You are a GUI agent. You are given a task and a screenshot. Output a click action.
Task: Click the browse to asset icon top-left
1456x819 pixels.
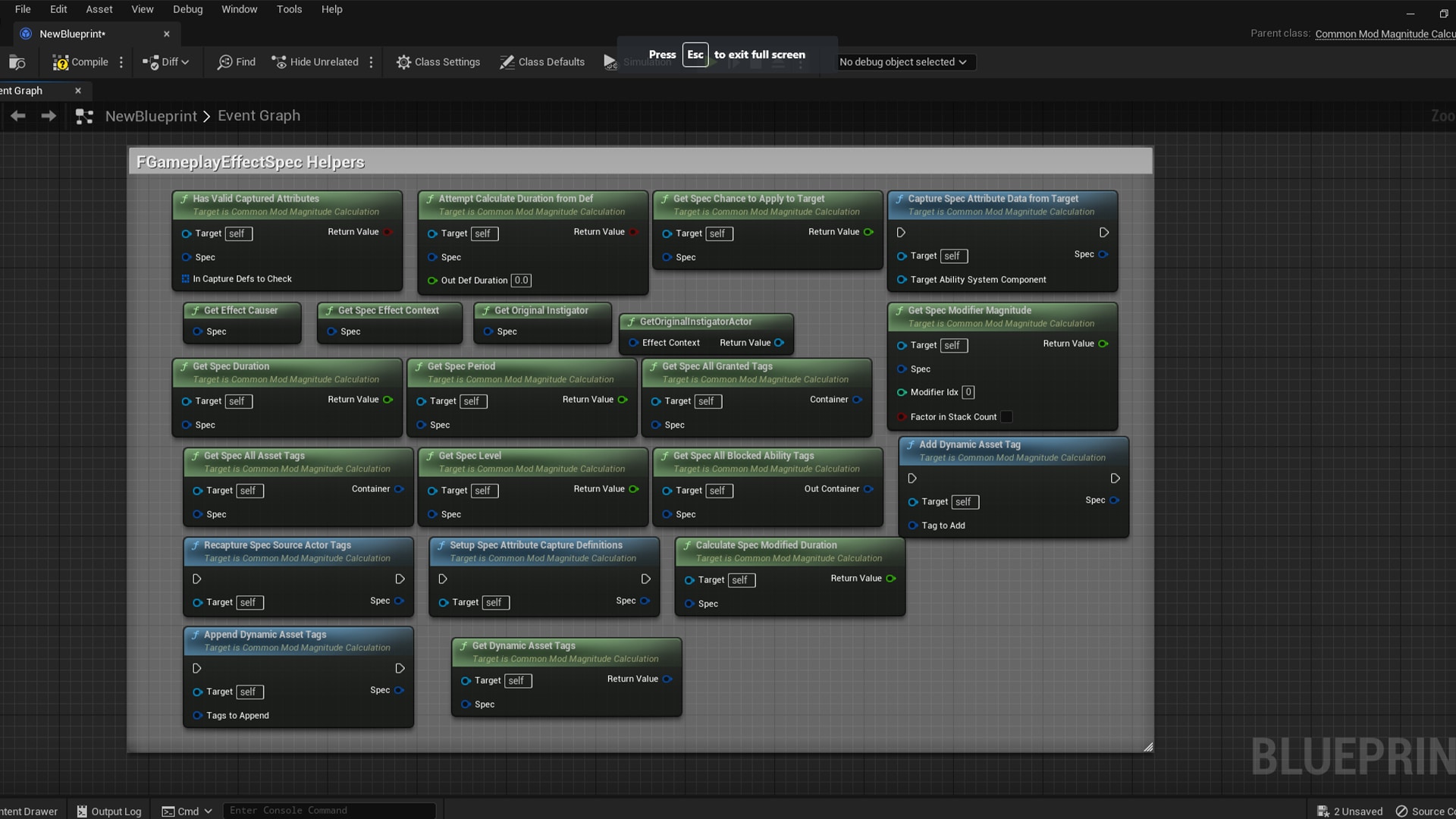[x=17, y=61]
